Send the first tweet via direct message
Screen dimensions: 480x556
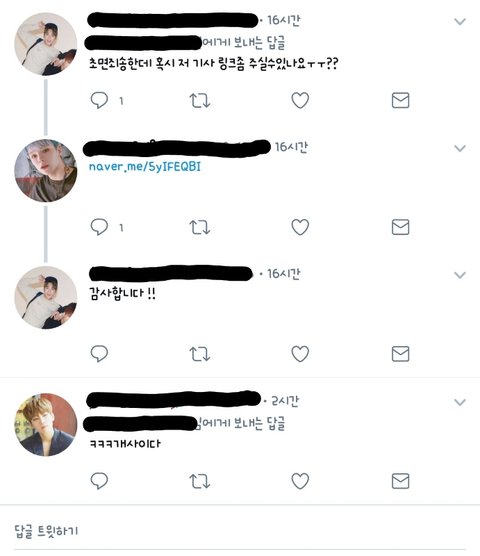coord(401,100)
